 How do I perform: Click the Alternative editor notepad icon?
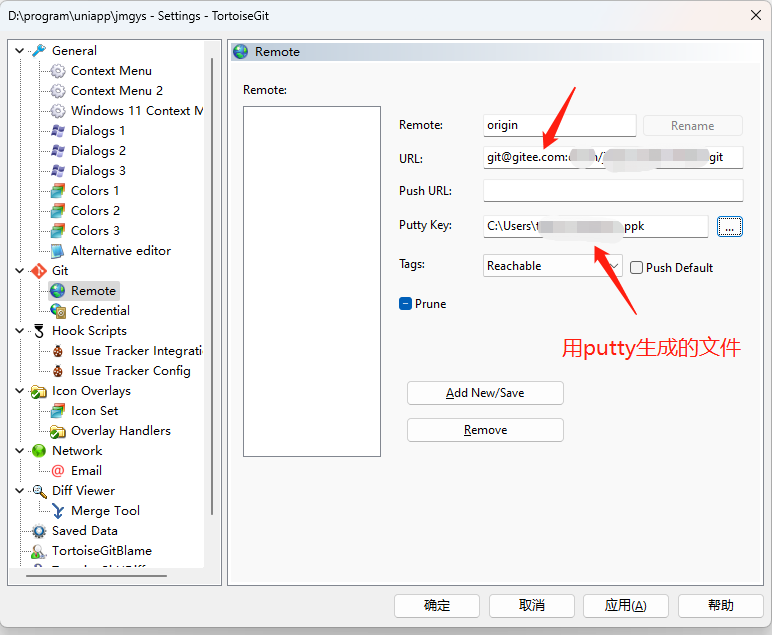[x=58, y=251]
